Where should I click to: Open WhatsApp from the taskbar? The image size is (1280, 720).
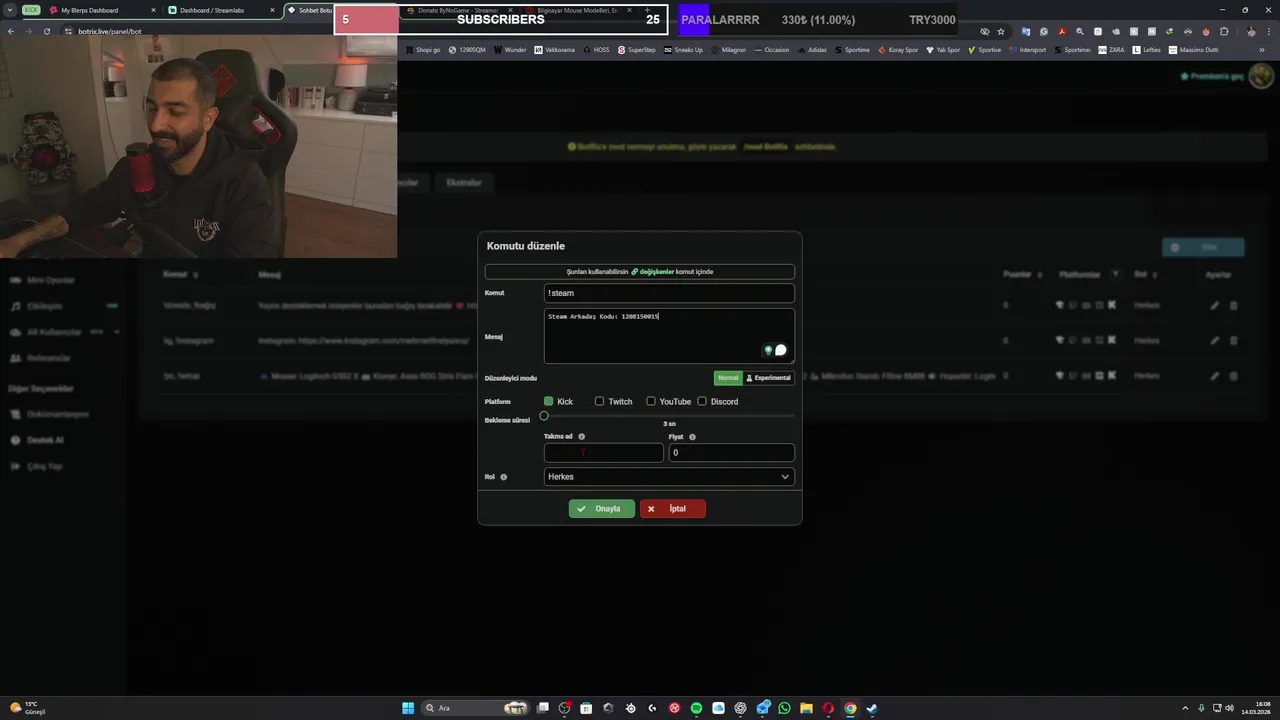coord(784,708)
